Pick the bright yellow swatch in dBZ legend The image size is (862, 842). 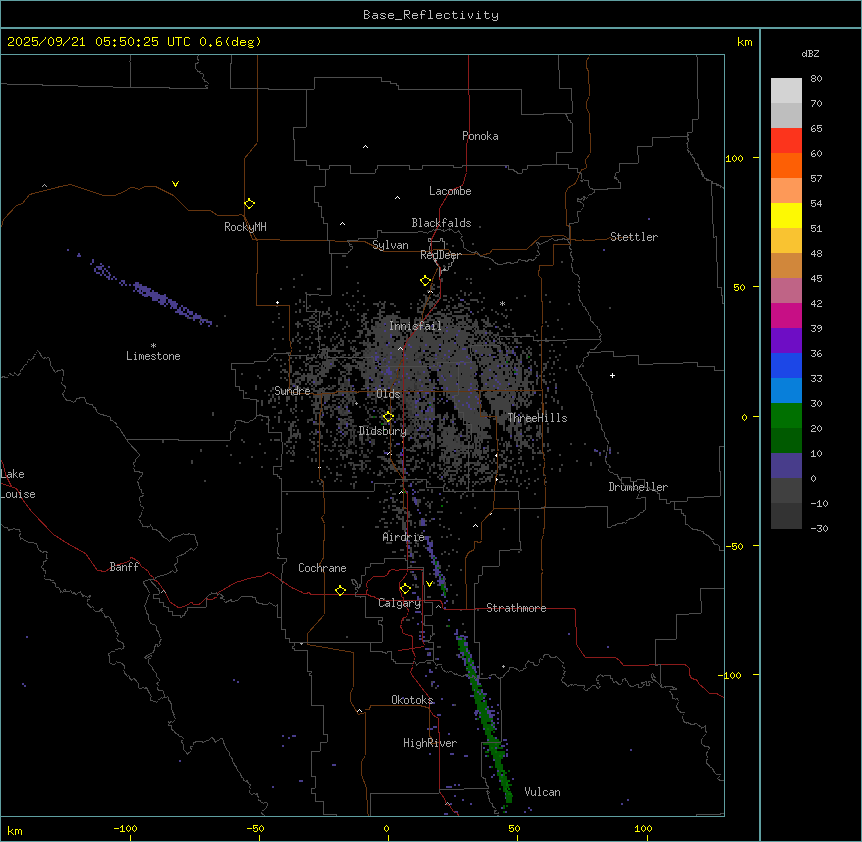click(x=786, y=215)
